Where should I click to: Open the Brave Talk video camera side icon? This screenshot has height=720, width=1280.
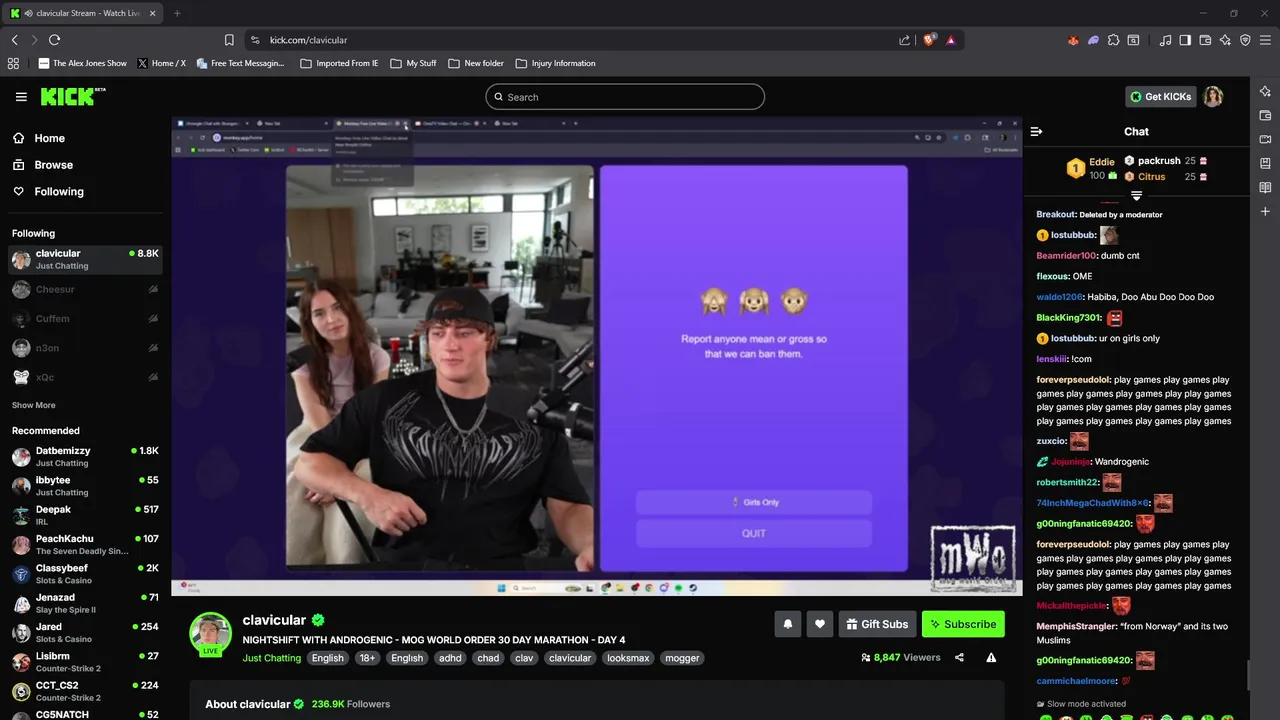point(1265,139)
